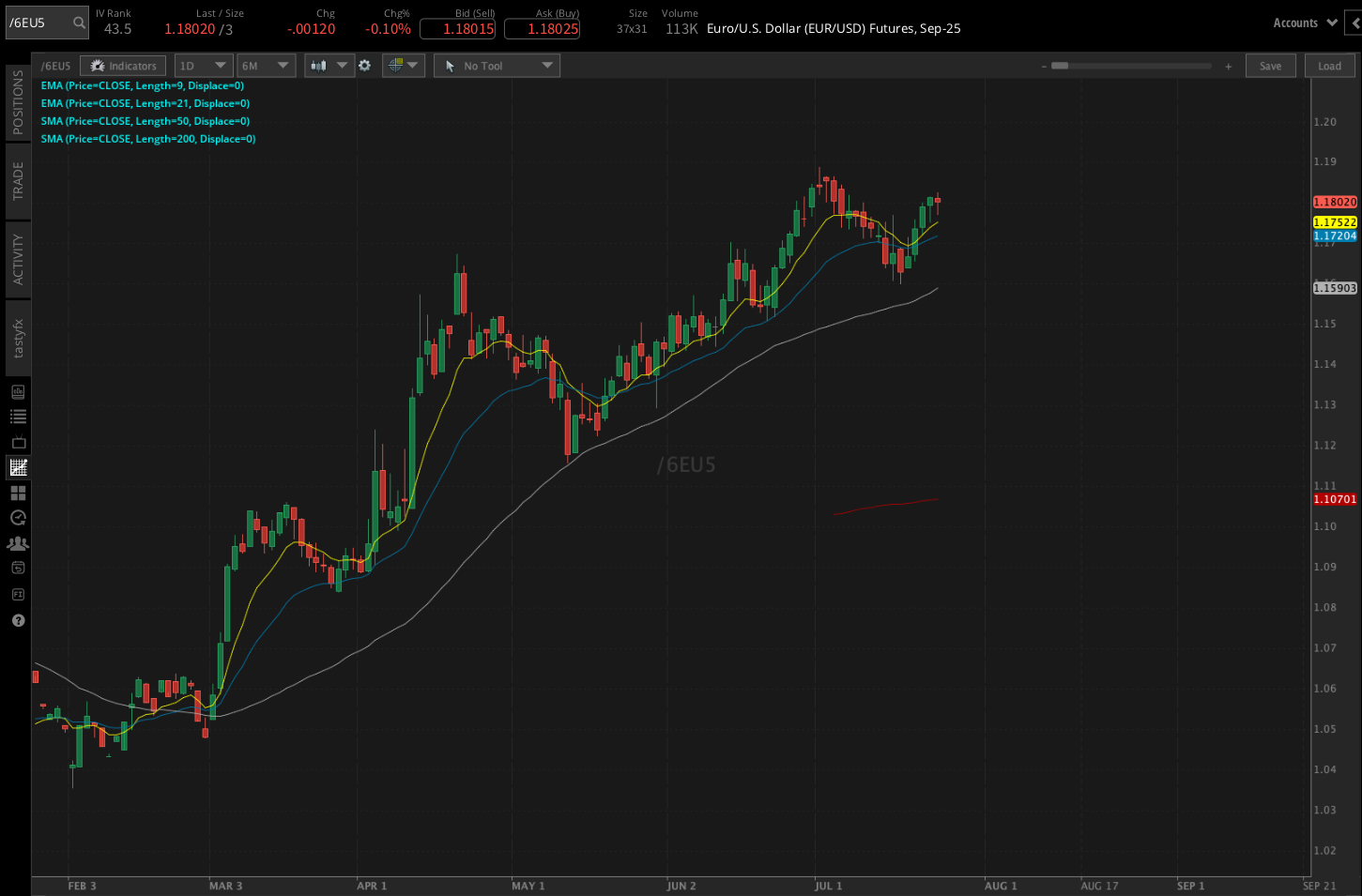Click the clock history icon in the sidebar

coord(17,517)
